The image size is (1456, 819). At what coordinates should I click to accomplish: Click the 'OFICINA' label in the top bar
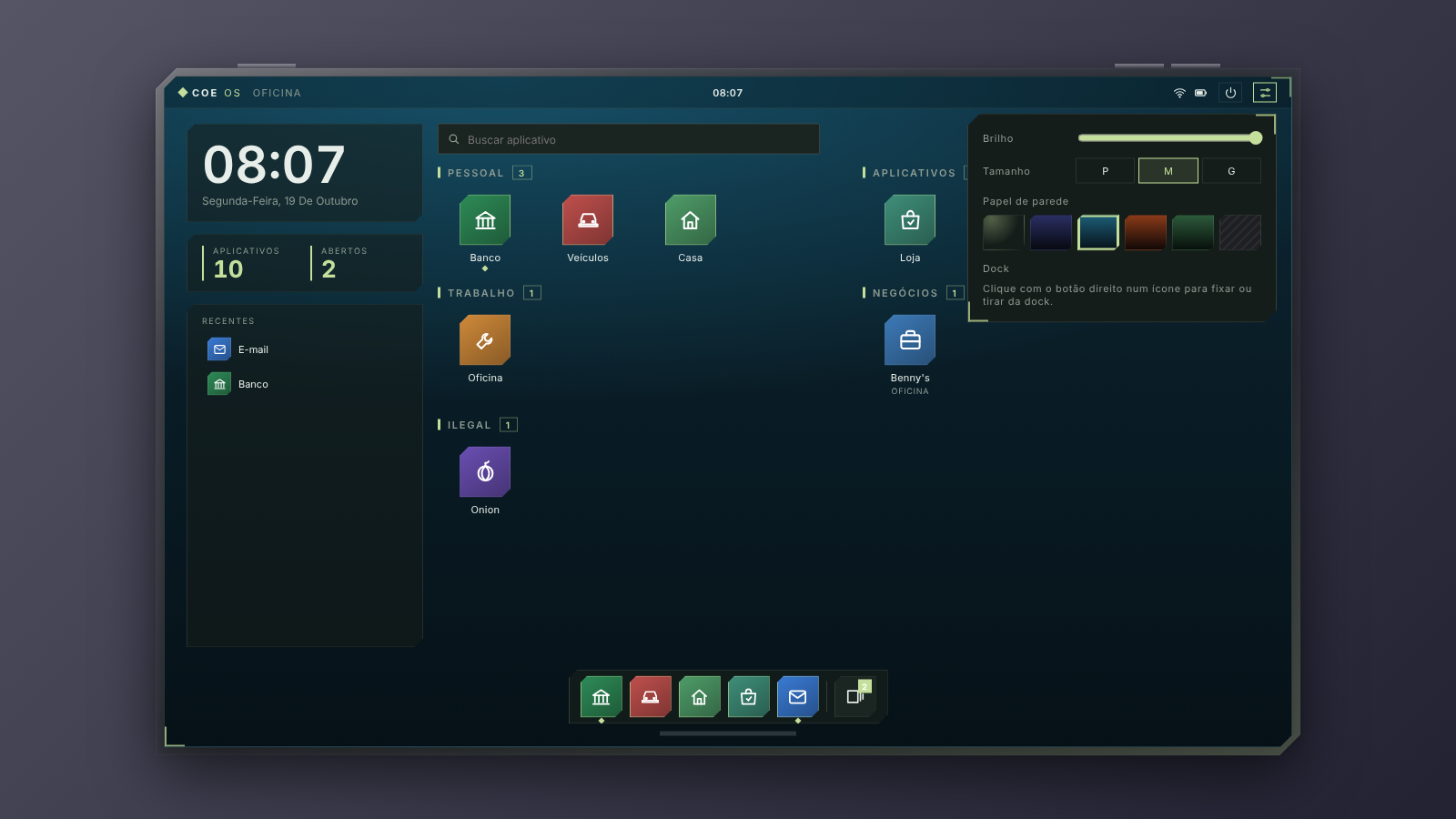point(277,93)
